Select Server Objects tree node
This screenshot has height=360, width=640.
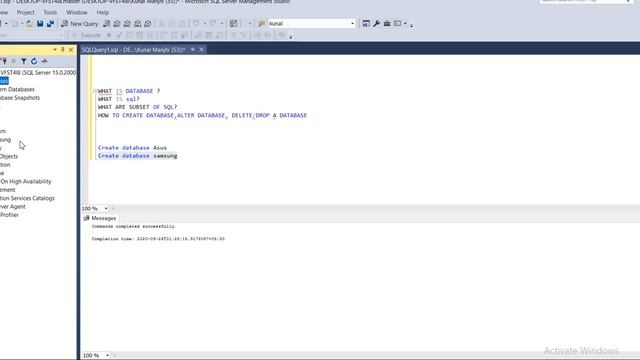(9, 156)
